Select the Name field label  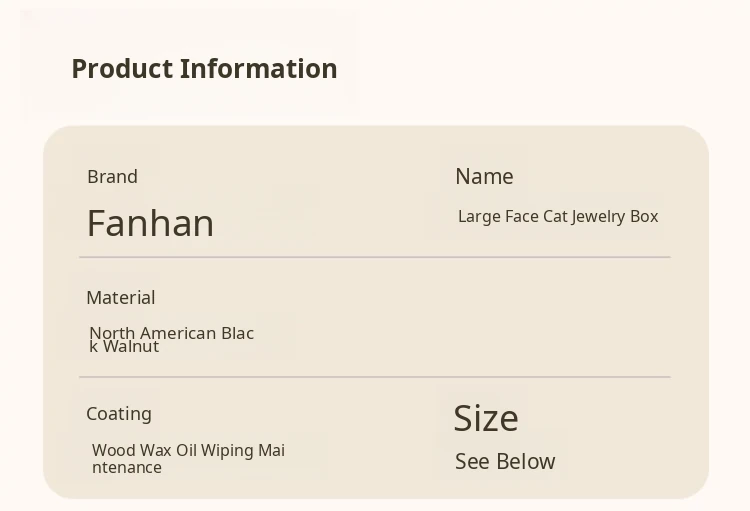tap(484, 177)
